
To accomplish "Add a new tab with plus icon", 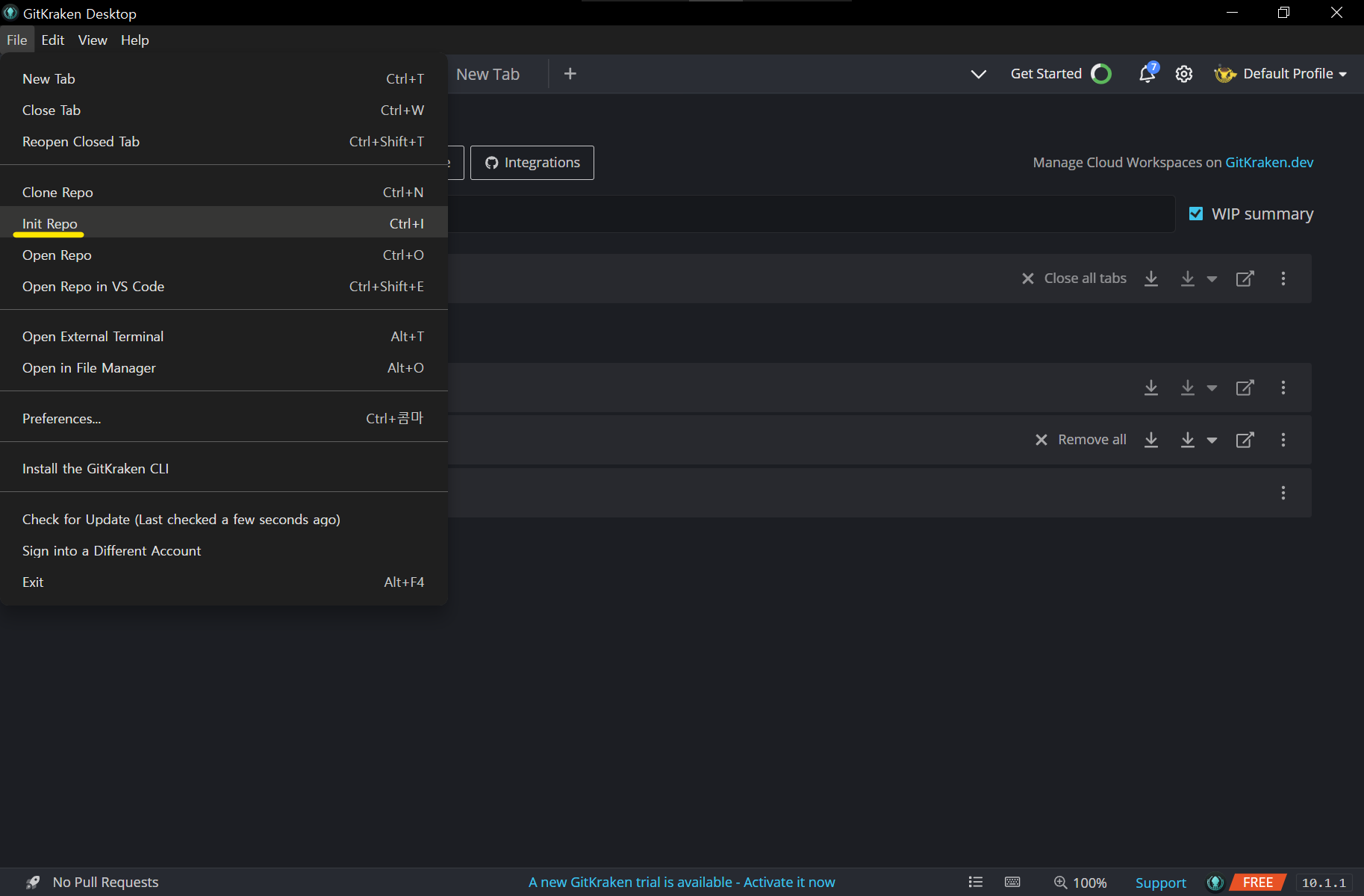I will tap(570, 73).
